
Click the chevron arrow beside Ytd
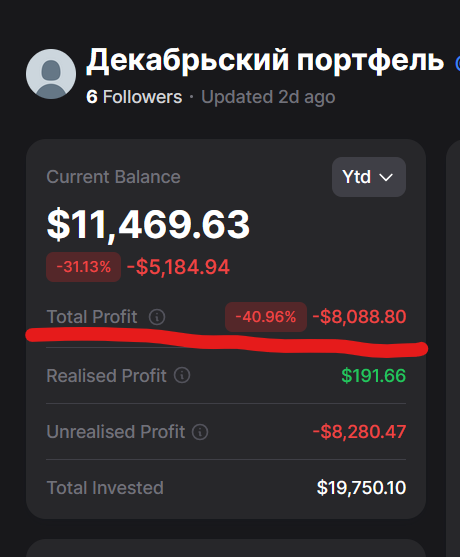[x=386, y=177]
